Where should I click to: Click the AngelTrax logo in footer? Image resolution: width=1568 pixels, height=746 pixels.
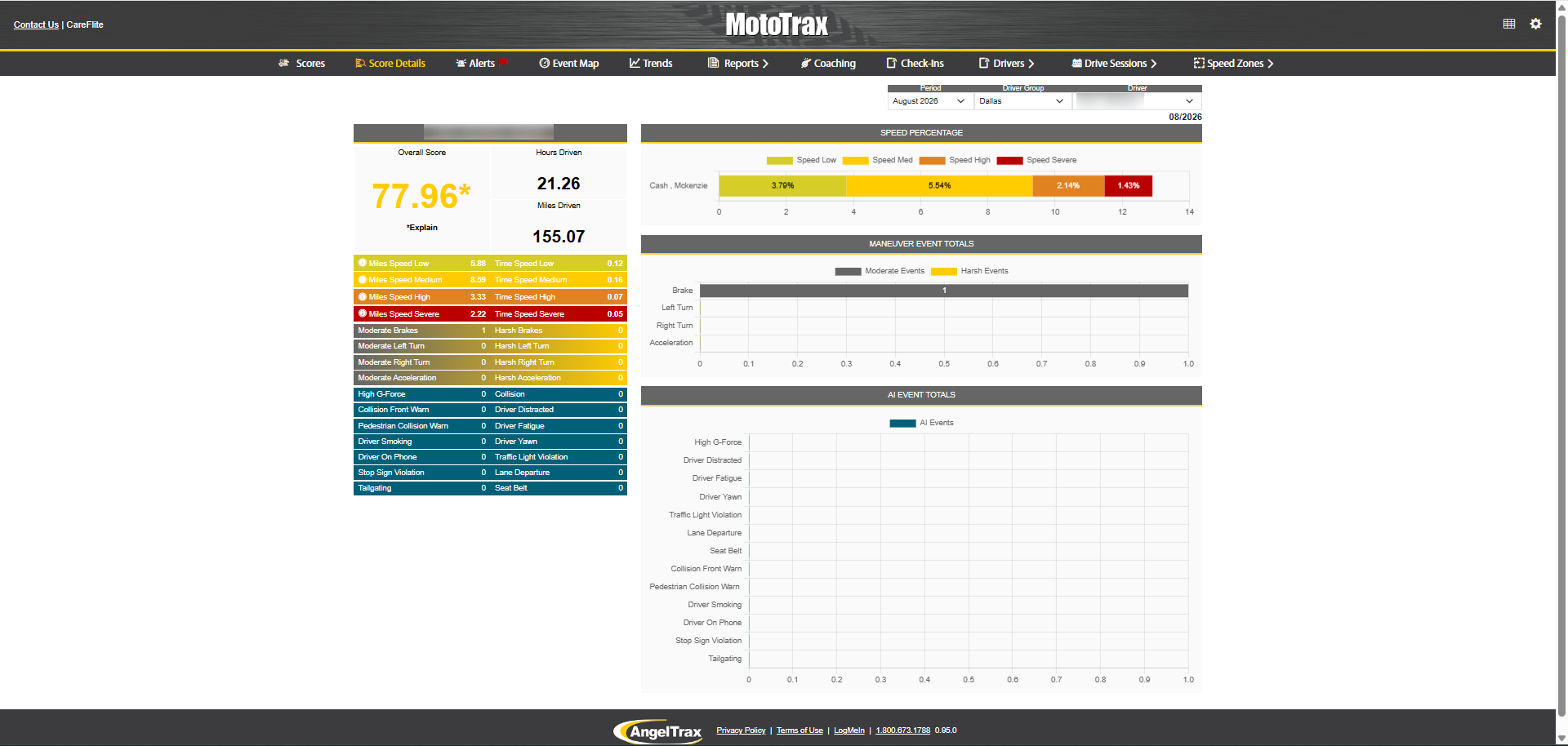pos(658,731)
